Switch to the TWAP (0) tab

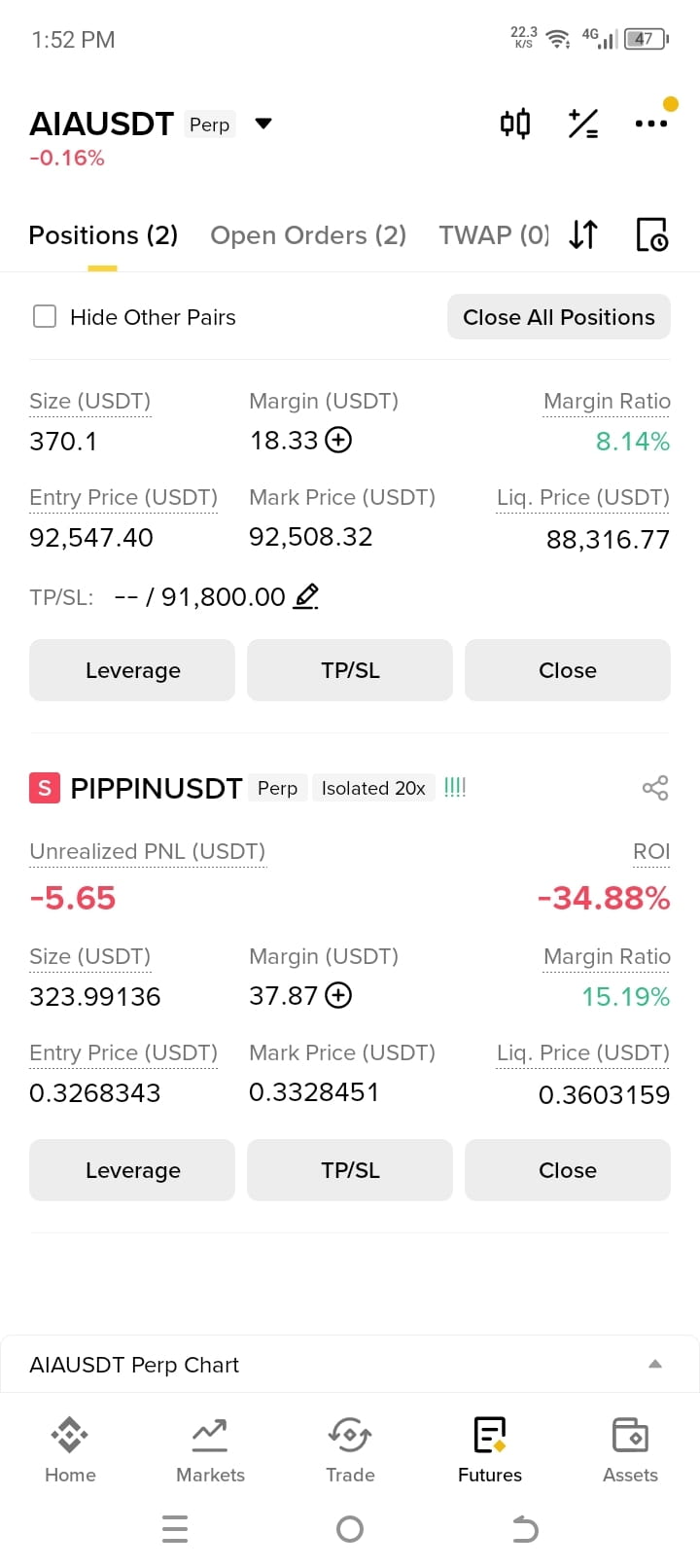click(x=494, y=235)
